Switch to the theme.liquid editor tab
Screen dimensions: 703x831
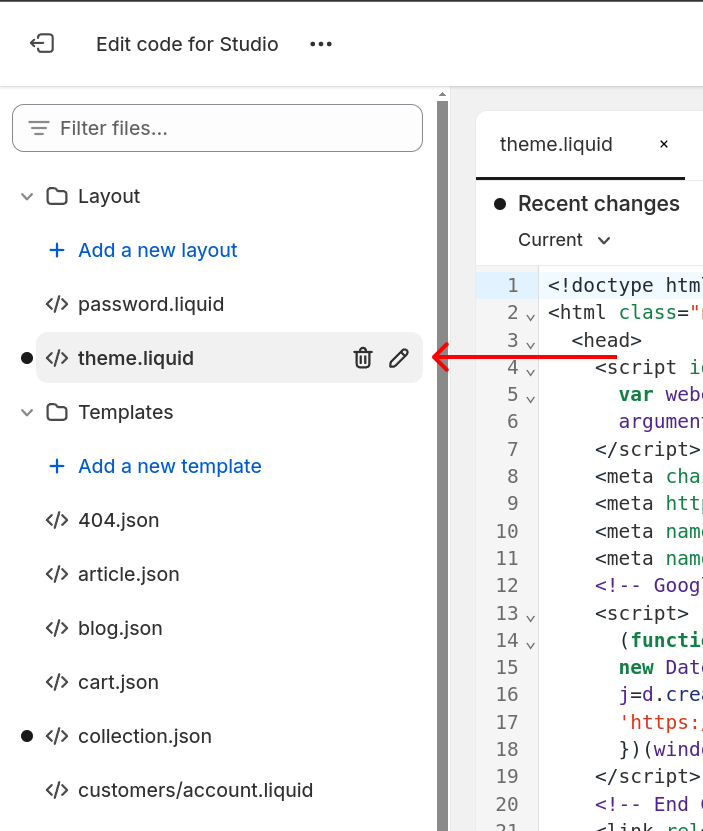[x=556, y=144]
